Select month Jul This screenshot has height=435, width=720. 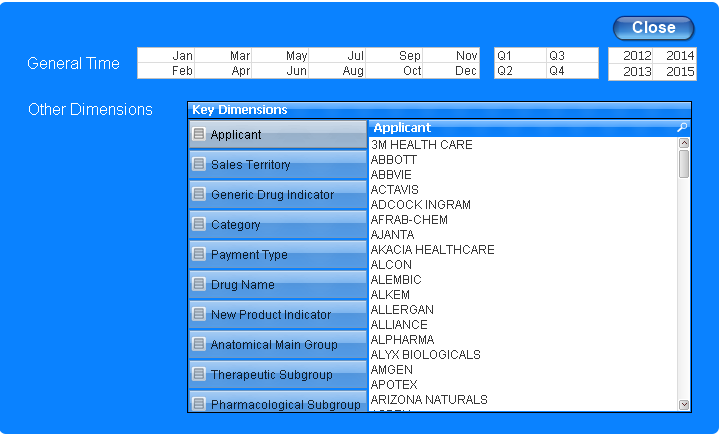click(x=337, y=56)
